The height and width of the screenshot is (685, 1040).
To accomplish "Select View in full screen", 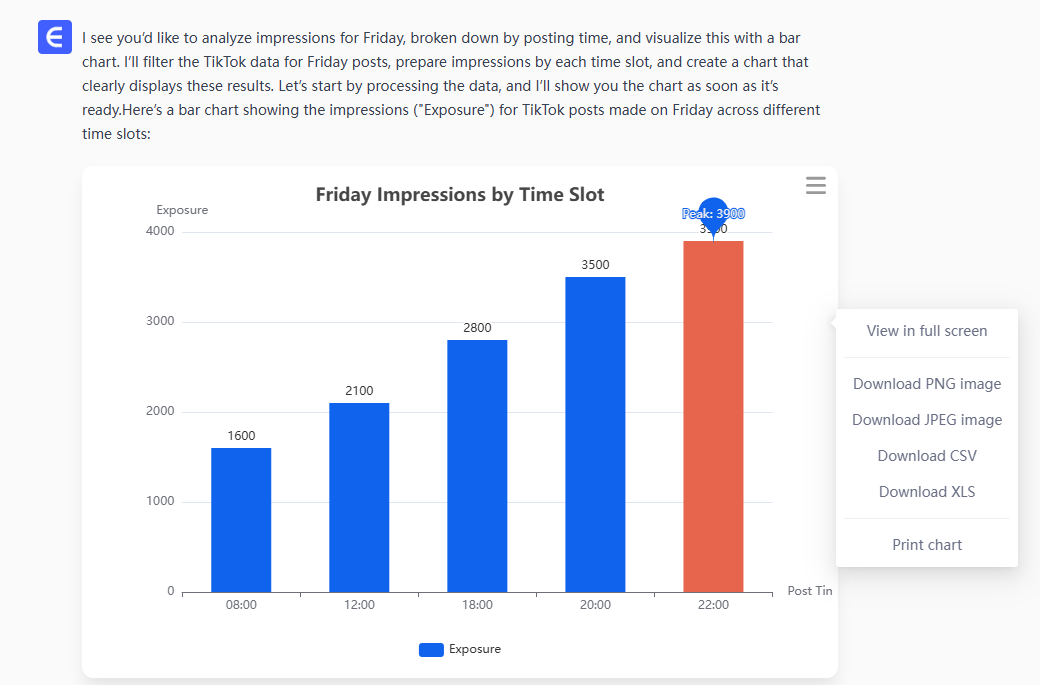I will (x=927, y=331).
